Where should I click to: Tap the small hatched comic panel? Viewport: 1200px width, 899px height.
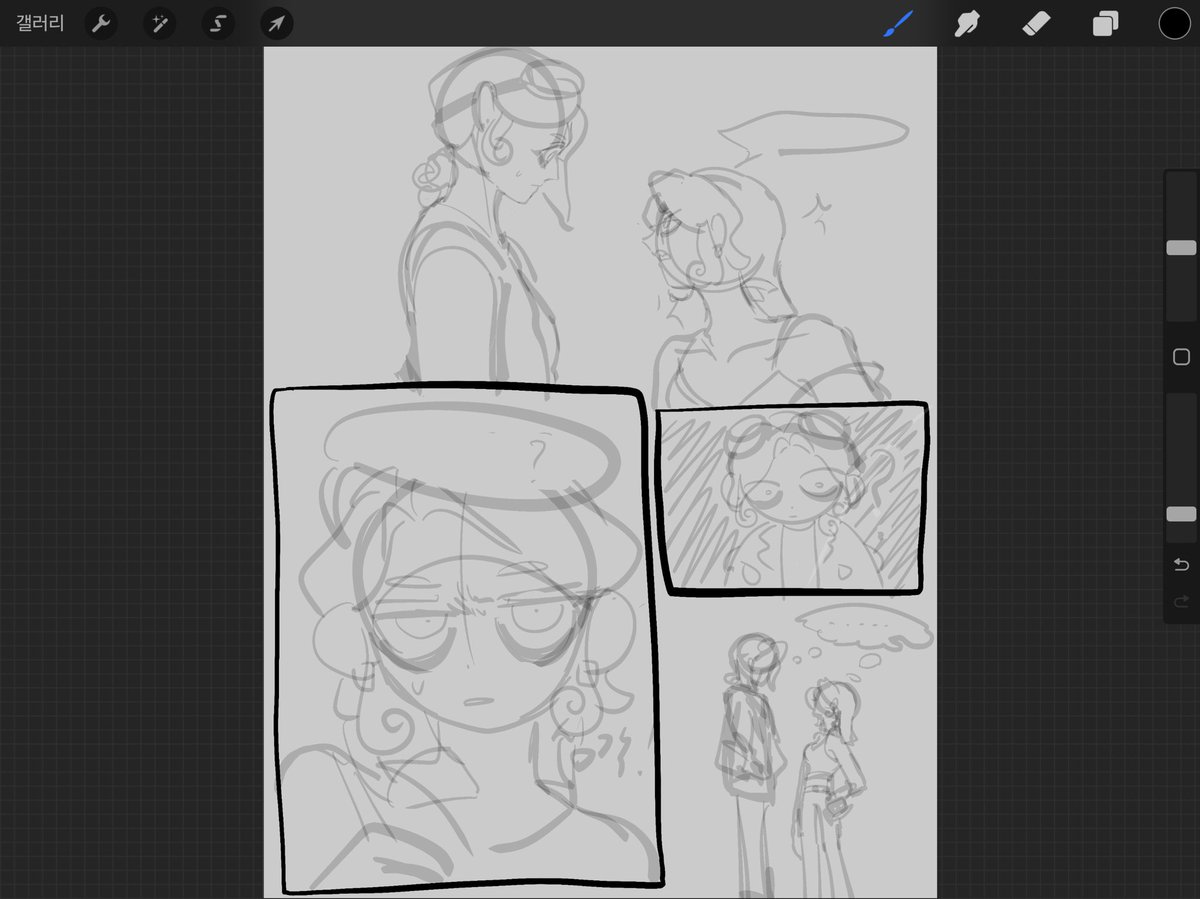click(x=791, y=498)
